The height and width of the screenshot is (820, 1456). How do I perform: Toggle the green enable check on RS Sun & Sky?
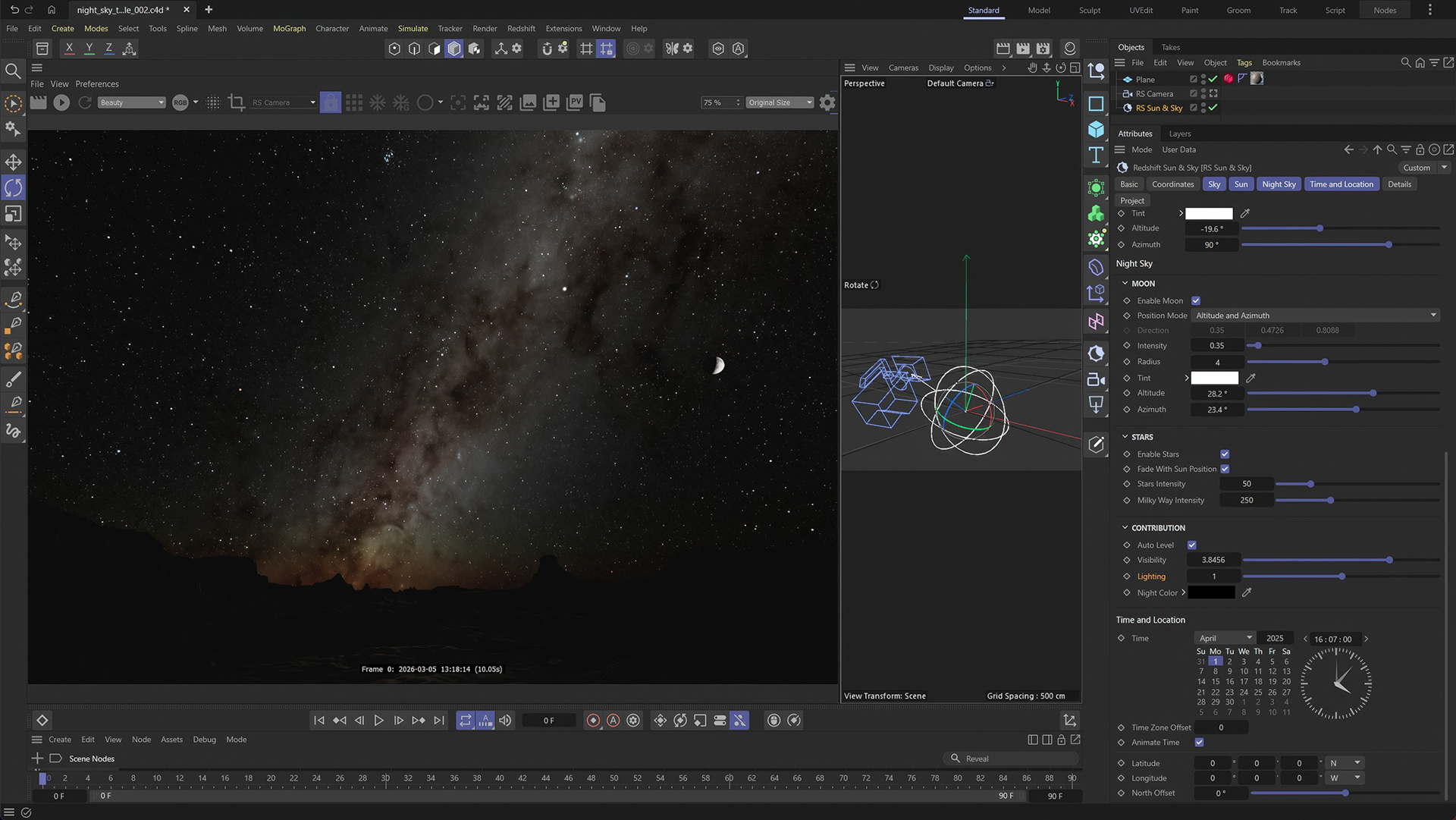coord(1213,108)
